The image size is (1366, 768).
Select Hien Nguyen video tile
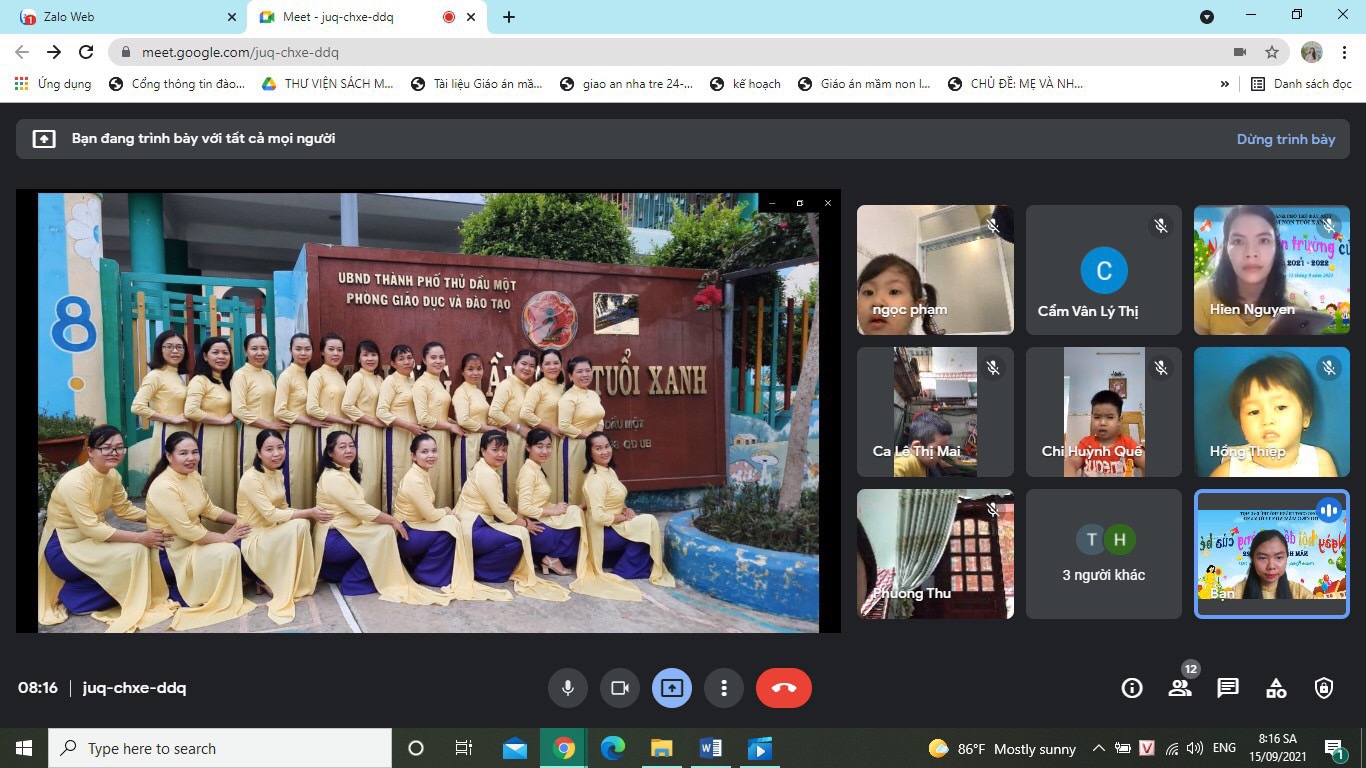(x=1272, y=270)
